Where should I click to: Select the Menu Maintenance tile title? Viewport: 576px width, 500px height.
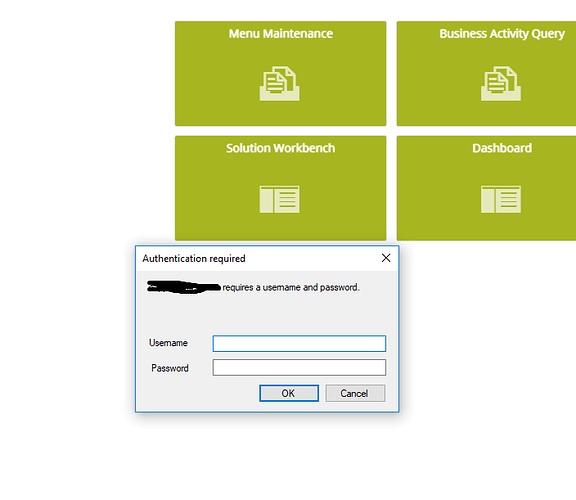(x=281, y=34)
